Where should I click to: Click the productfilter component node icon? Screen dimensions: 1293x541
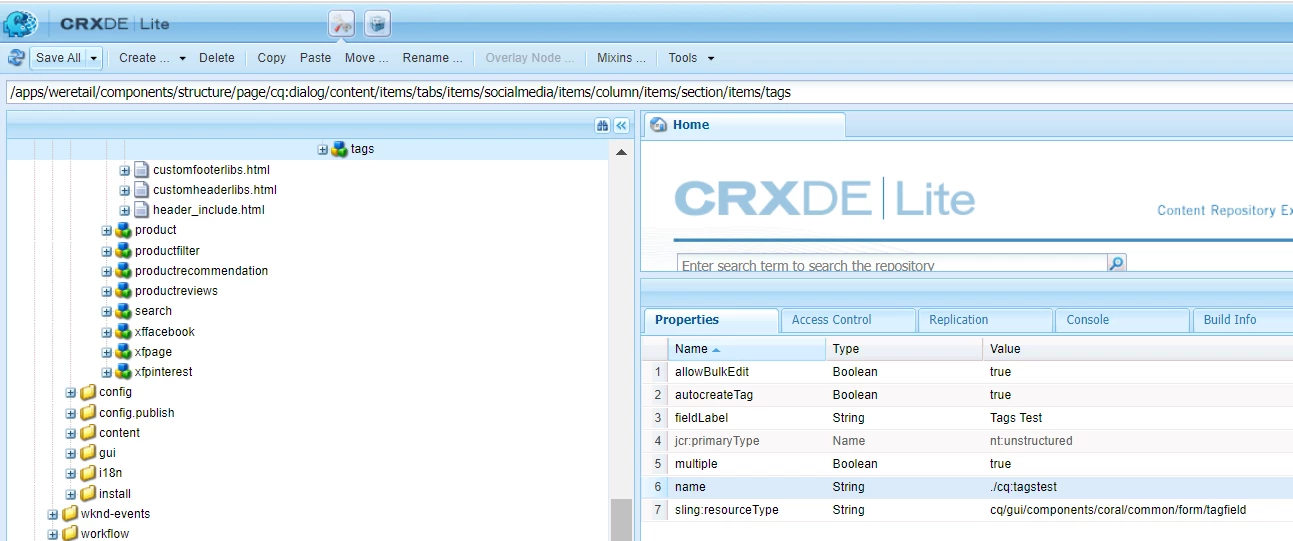(x=123, y=250)
